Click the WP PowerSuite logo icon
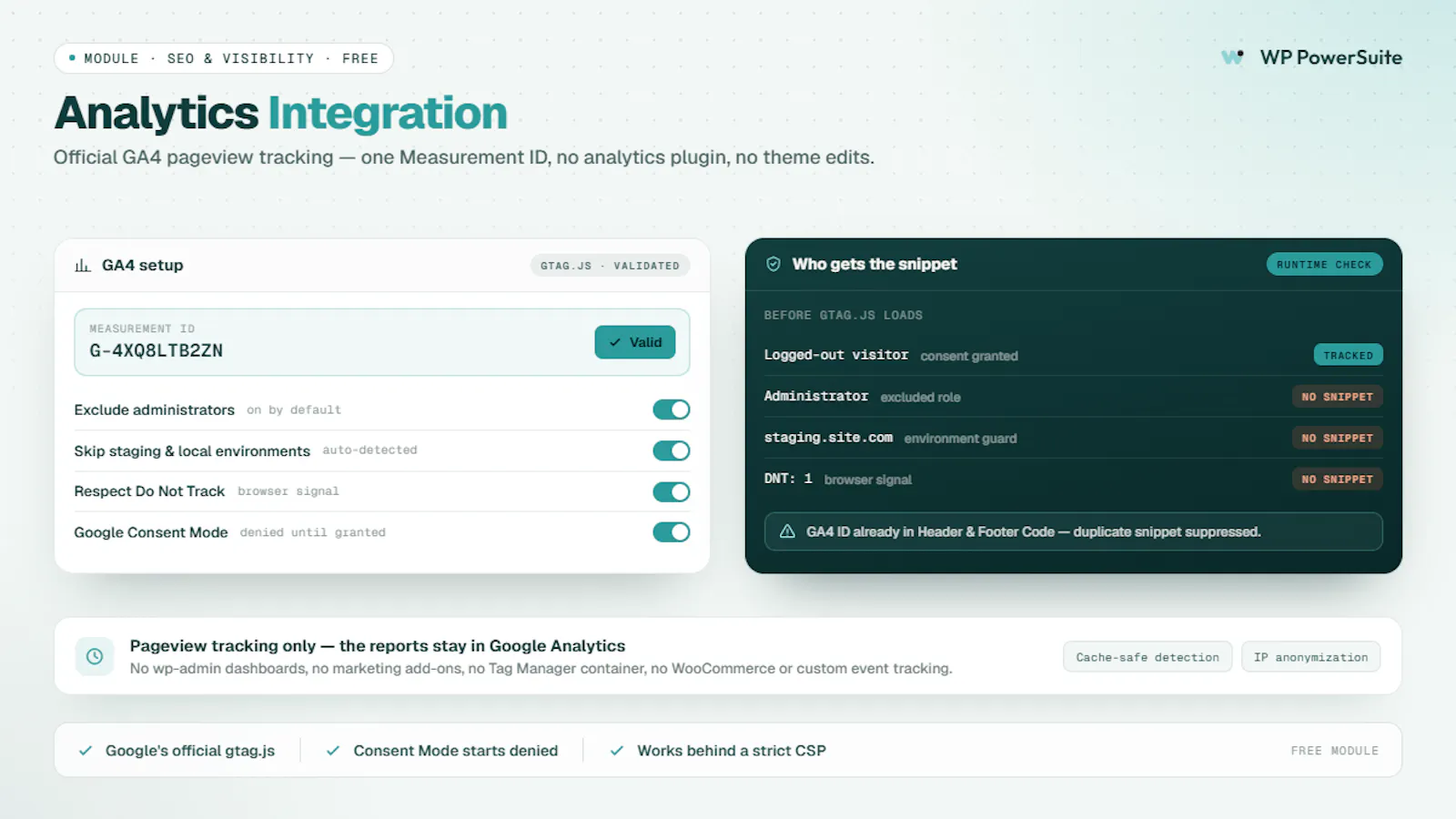Screen dimensions: 1456x819 [1233, 57]
